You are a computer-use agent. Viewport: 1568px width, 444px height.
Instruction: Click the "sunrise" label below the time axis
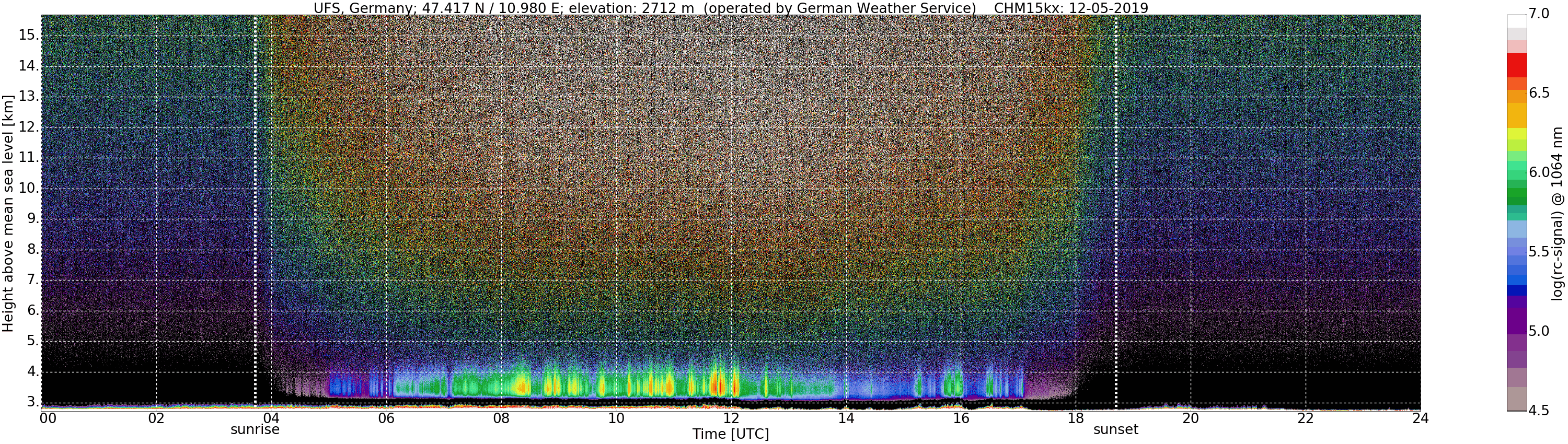(x=255, y=429)
